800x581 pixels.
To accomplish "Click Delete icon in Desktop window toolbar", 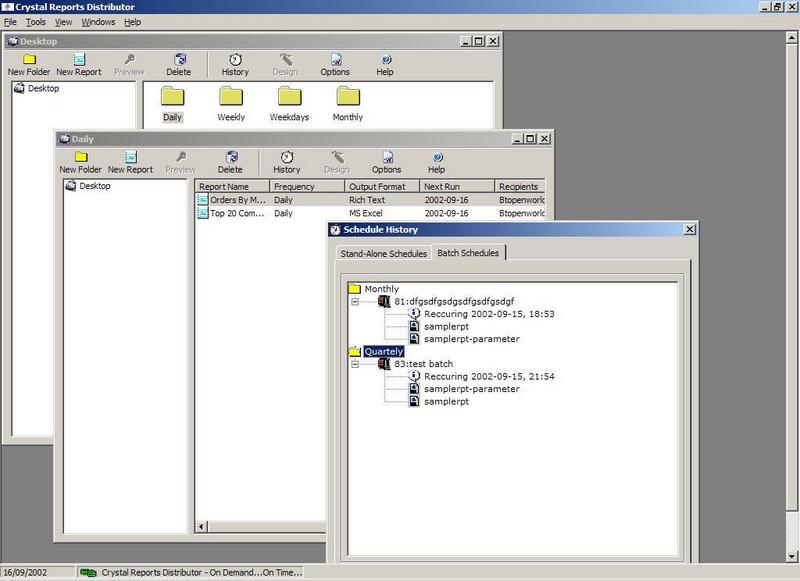I will coord(179,59).
